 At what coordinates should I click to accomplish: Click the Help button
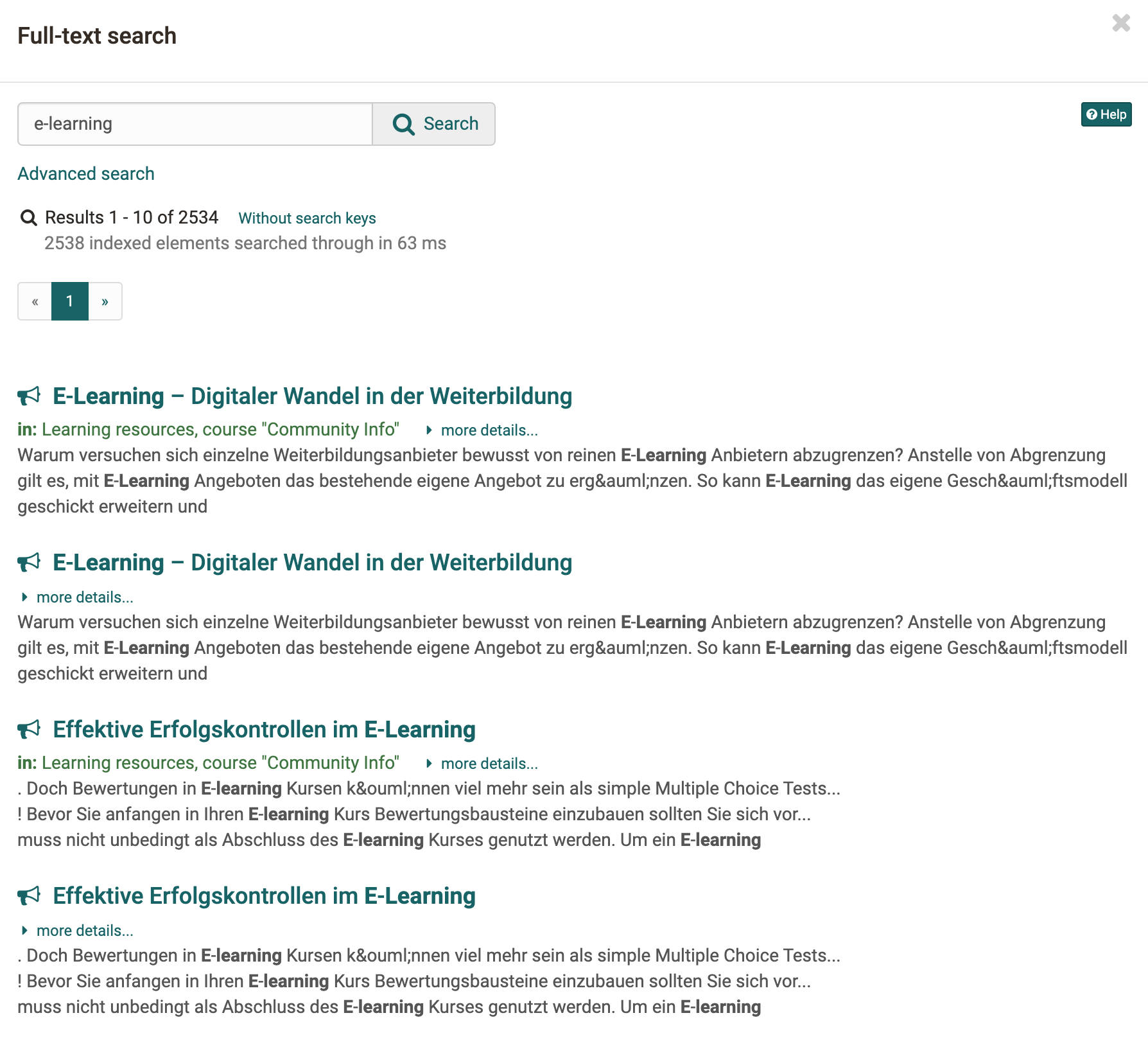pos(1106,114)
